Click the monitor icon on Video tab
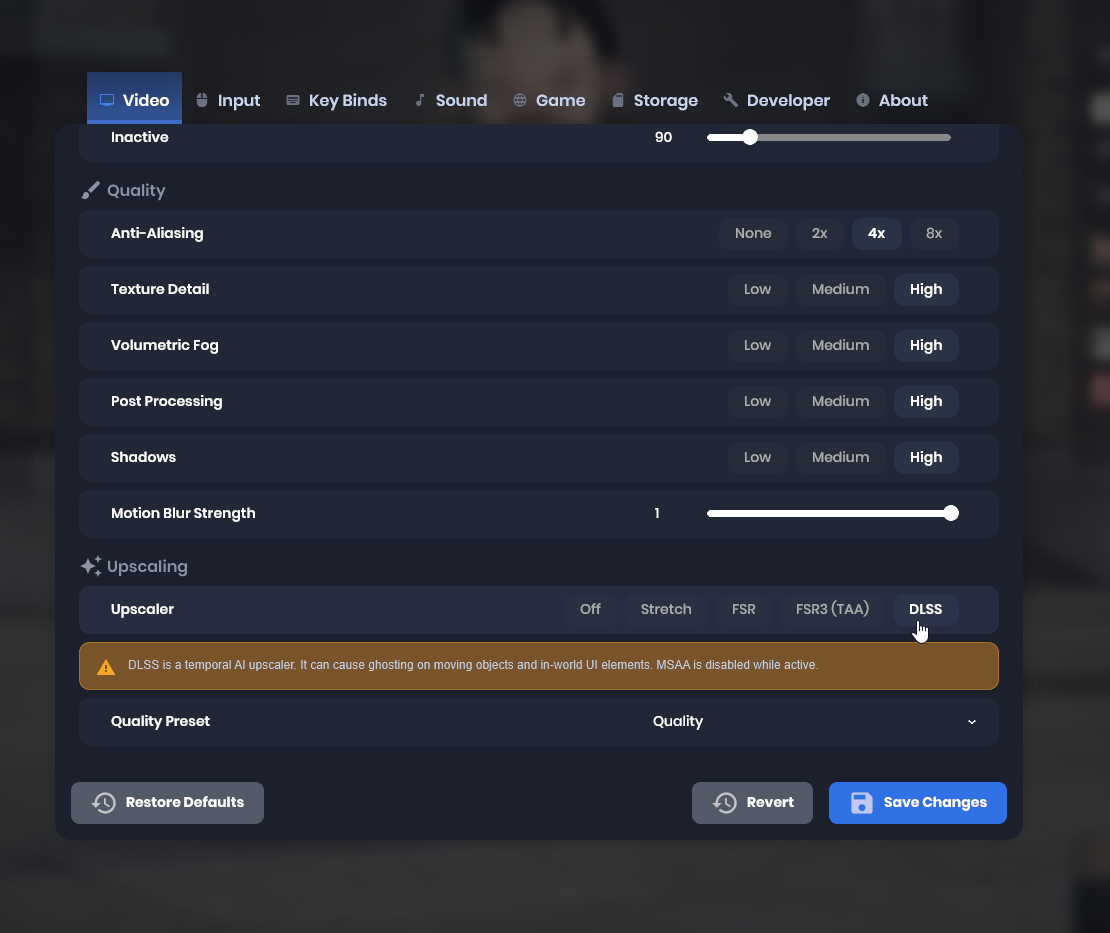 [107, 100]
